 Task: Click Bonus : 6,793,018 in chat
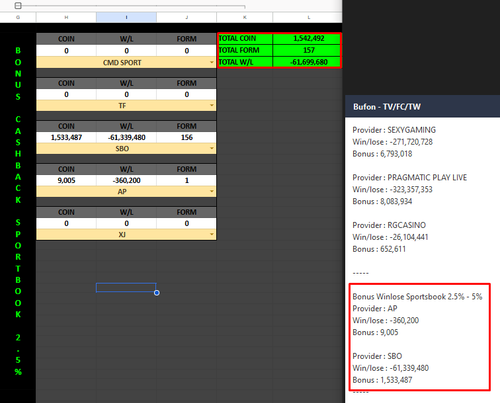382,154
